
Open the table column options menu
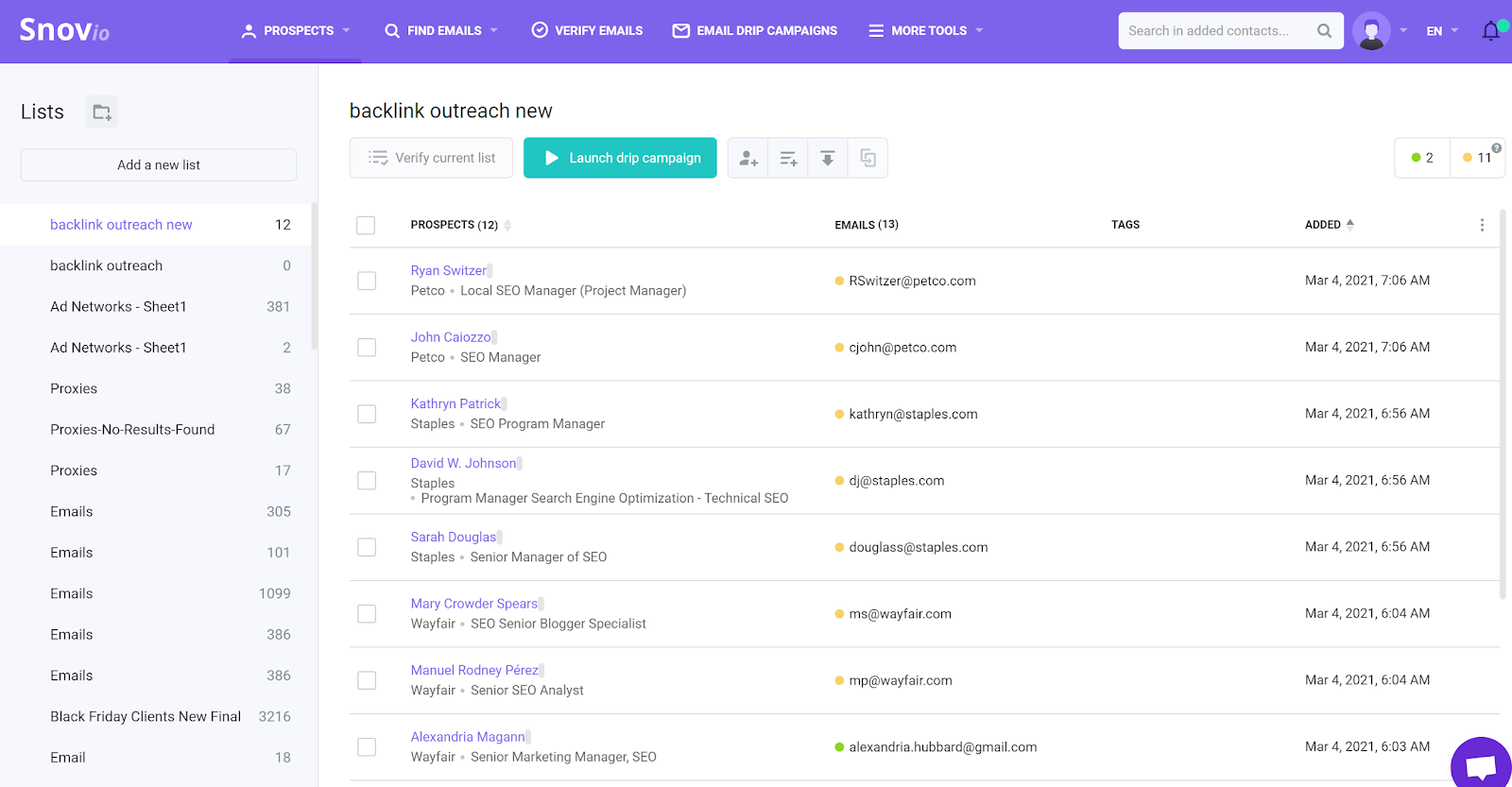click(1482, 225)
